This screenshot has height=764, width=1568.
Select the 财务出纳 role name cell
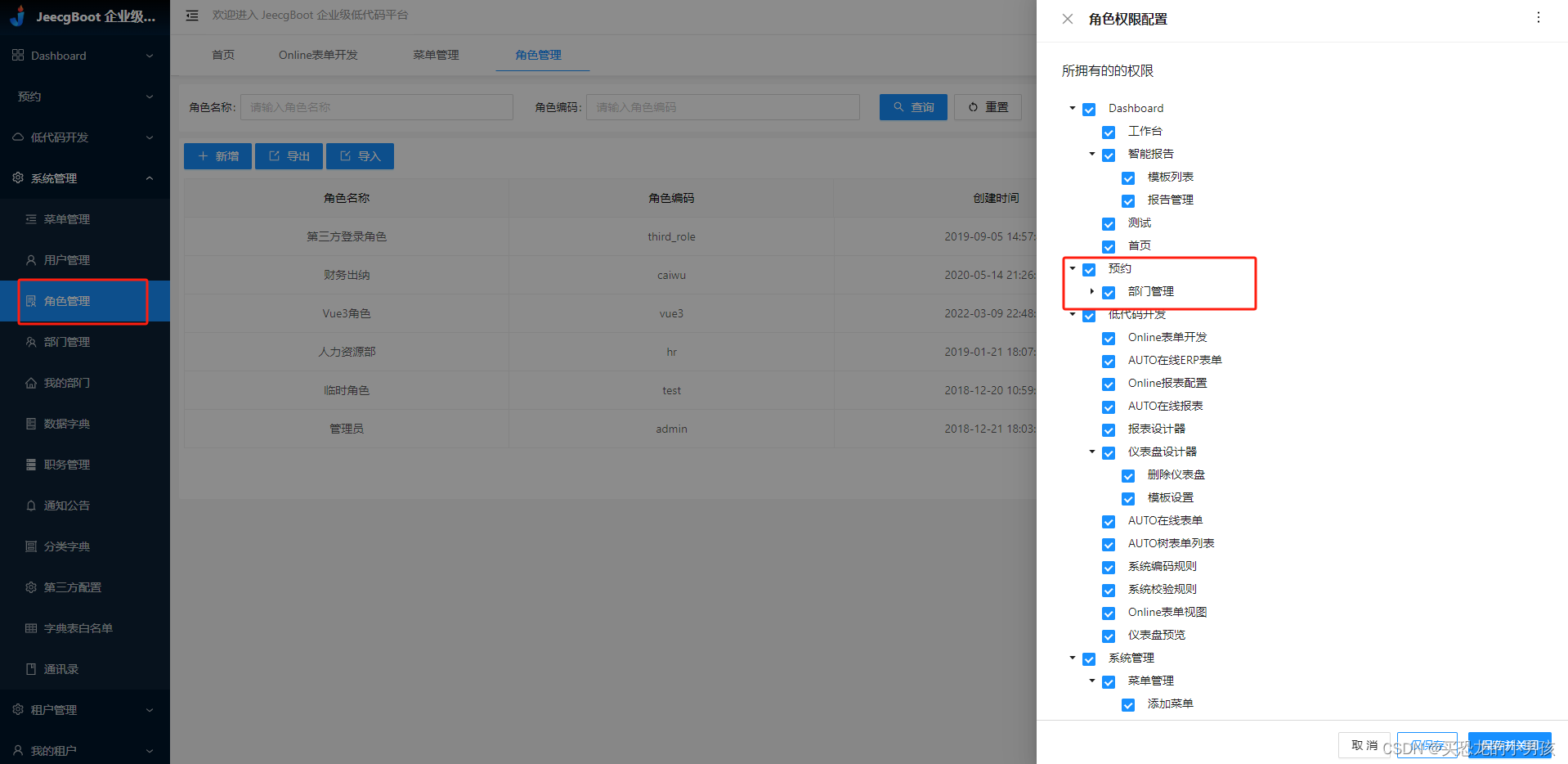347,275
